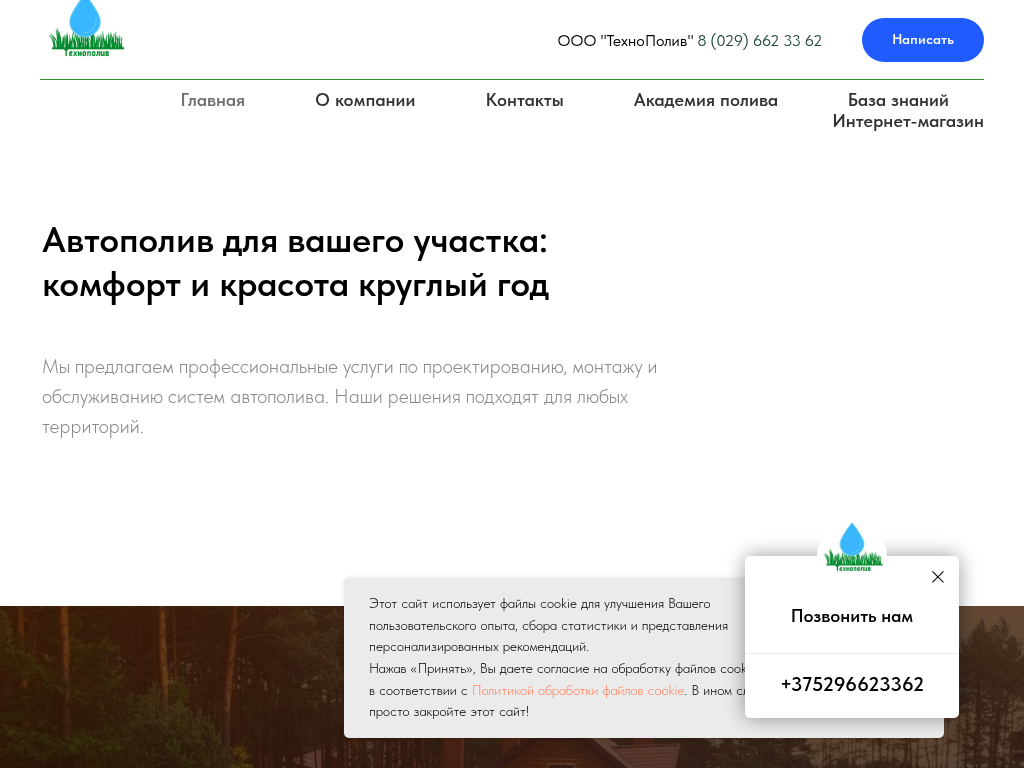Open the База знаний section

[x=898, y=100]
